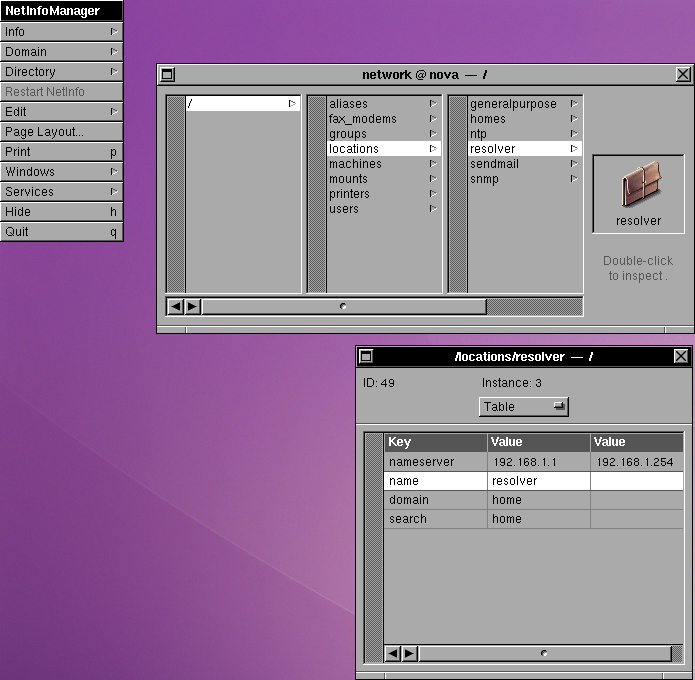Click left scroll arrow in resolver table

(393, 653)
